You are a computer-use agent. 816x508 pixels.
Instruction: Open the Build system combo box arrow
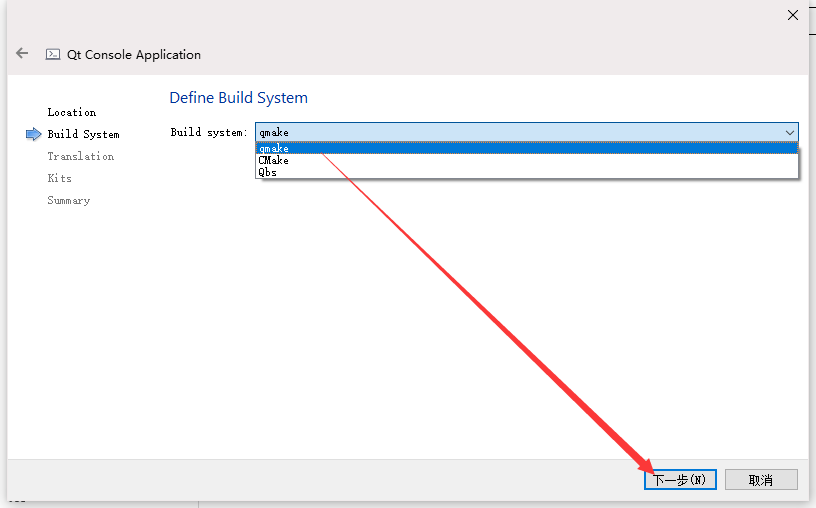[789, 133]
